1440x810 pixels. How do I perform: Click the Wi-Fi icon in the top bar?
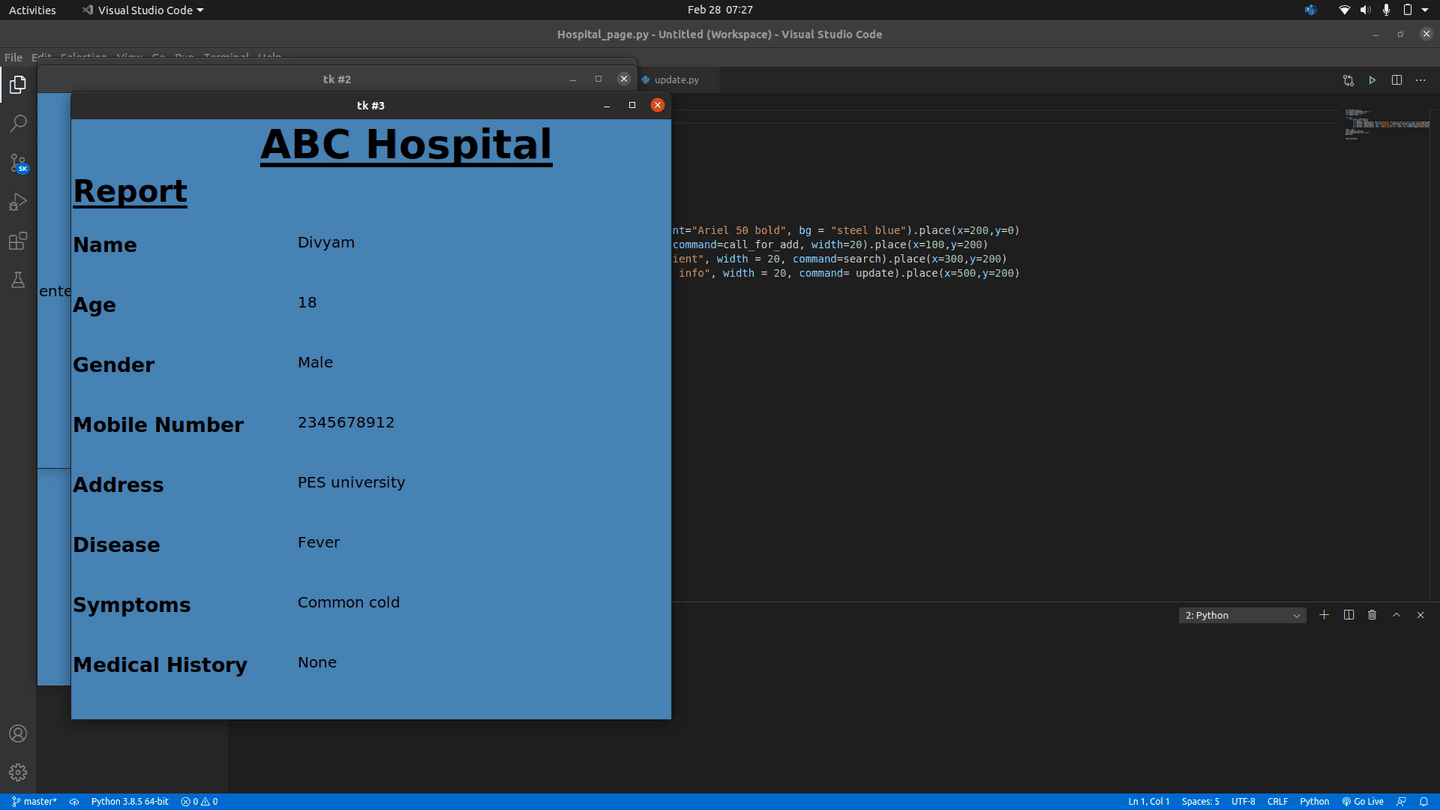pos(1344,10)
